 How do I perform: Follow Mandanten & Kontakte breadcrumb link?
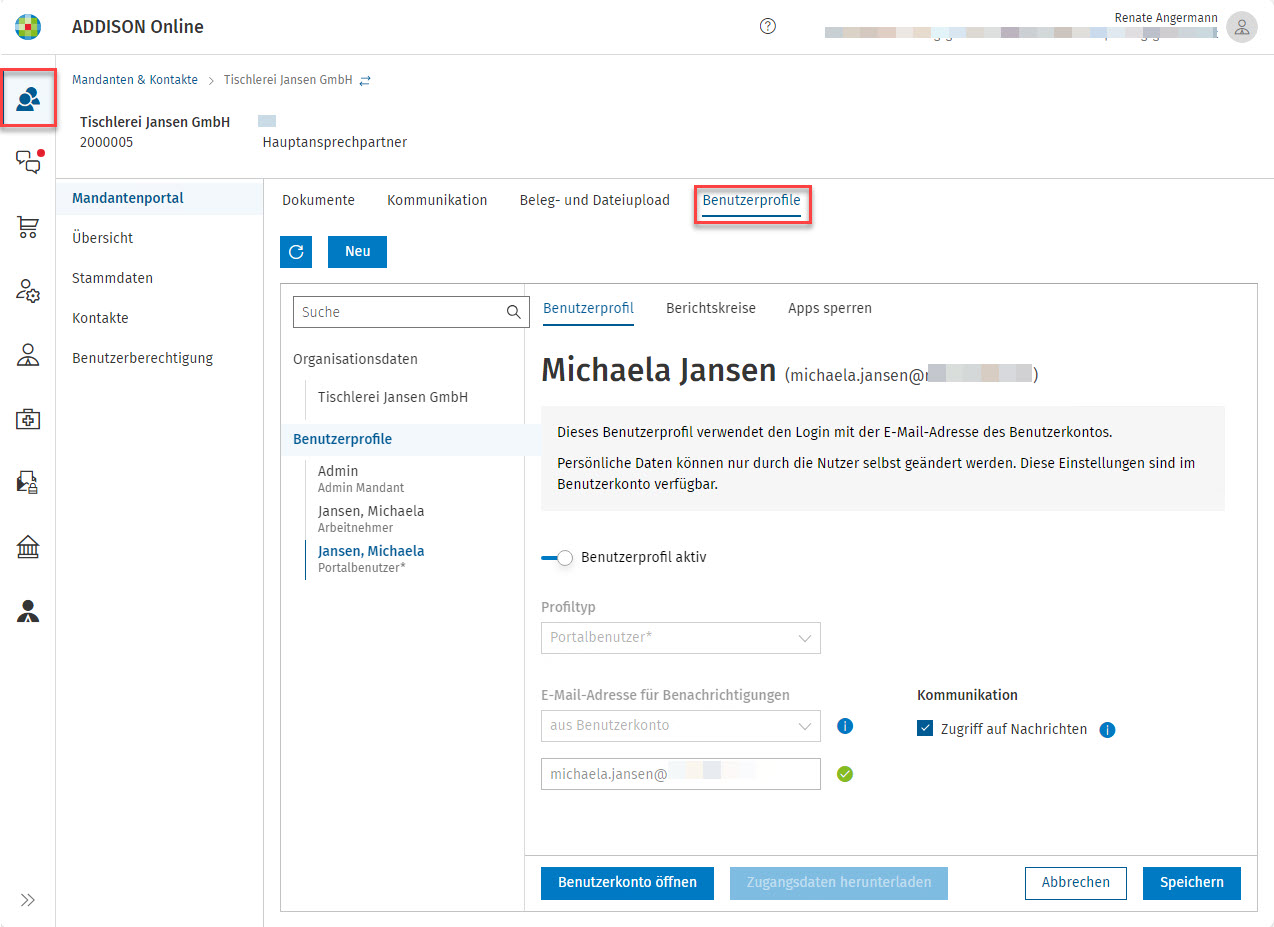[135, 80]
